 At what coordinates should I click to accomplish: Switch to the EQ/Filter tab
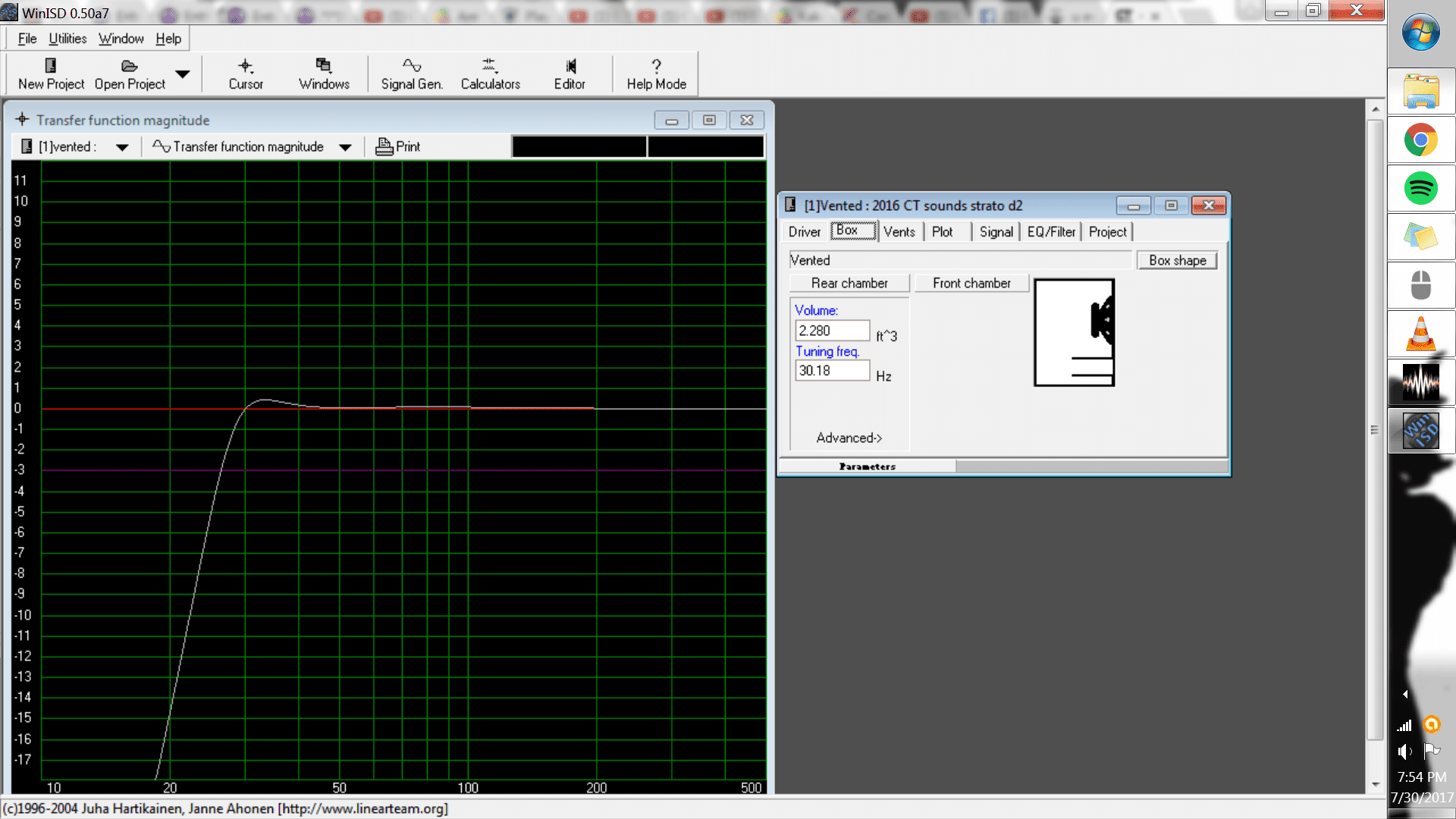coord(1051,231)
